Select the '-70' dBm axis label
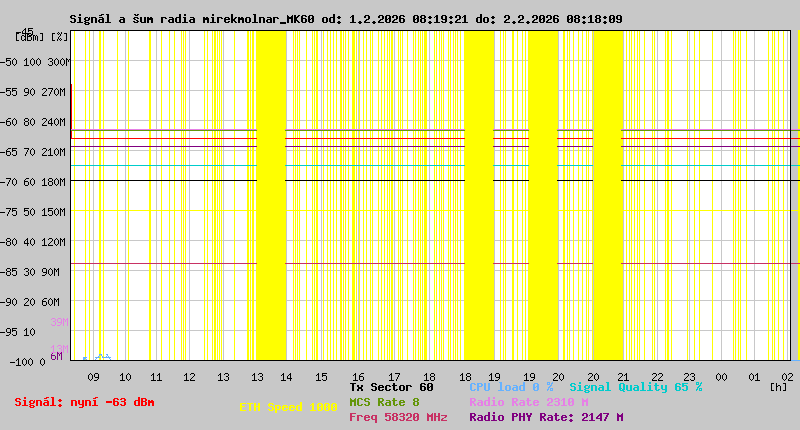Viewport: 800px width, 430px height. point(9,182)
